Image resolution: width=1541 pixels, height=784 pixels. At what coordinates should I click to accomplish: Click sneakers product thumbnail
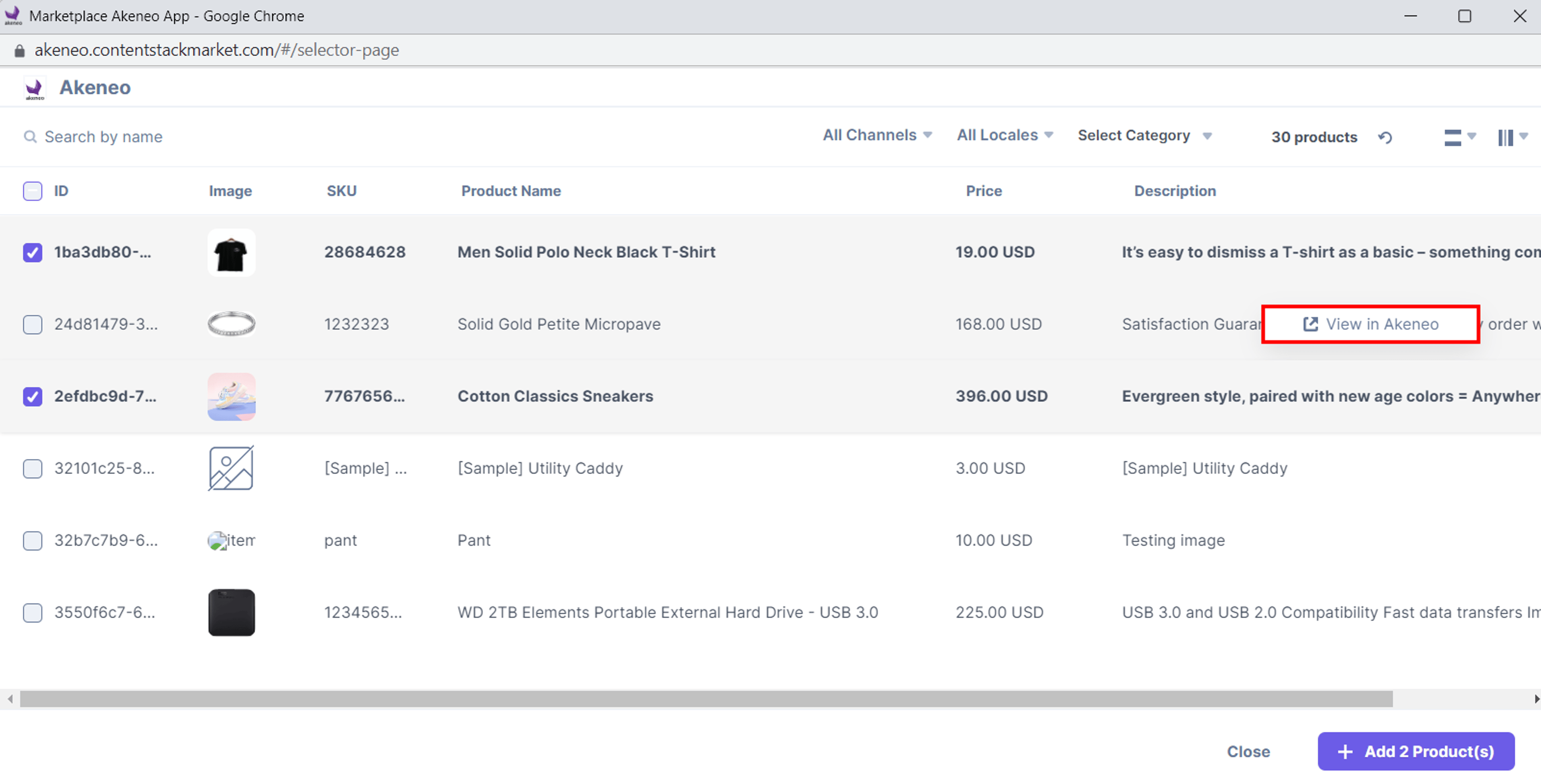pos(232,397)
